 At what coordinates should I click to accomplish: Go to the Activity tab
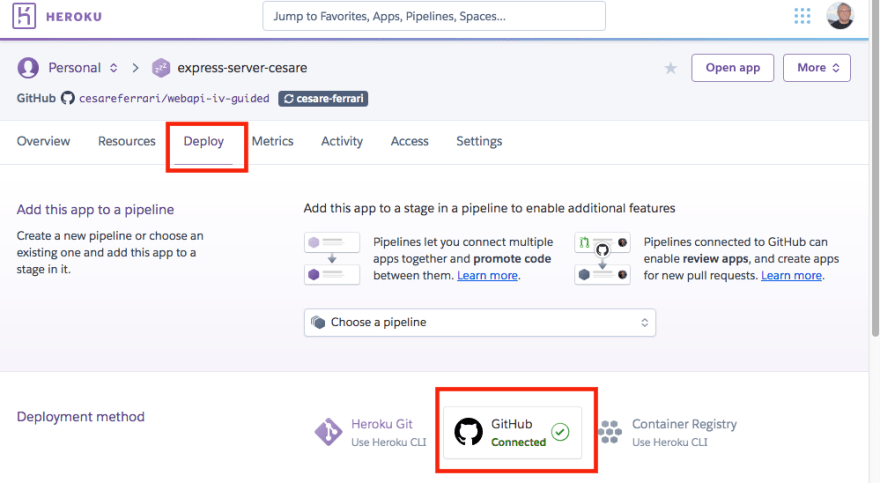[342, 141]
